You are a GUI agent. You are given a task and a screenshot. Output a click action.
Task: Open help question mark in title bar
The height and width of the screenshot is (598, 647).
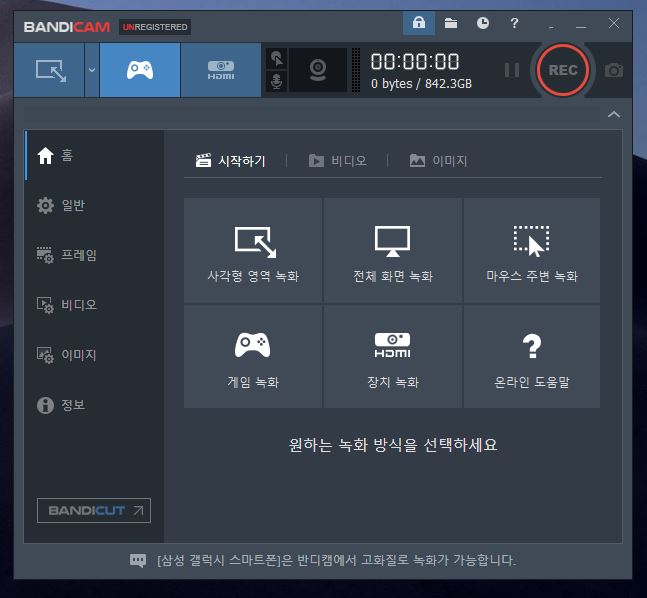click(x=514, y=23)
